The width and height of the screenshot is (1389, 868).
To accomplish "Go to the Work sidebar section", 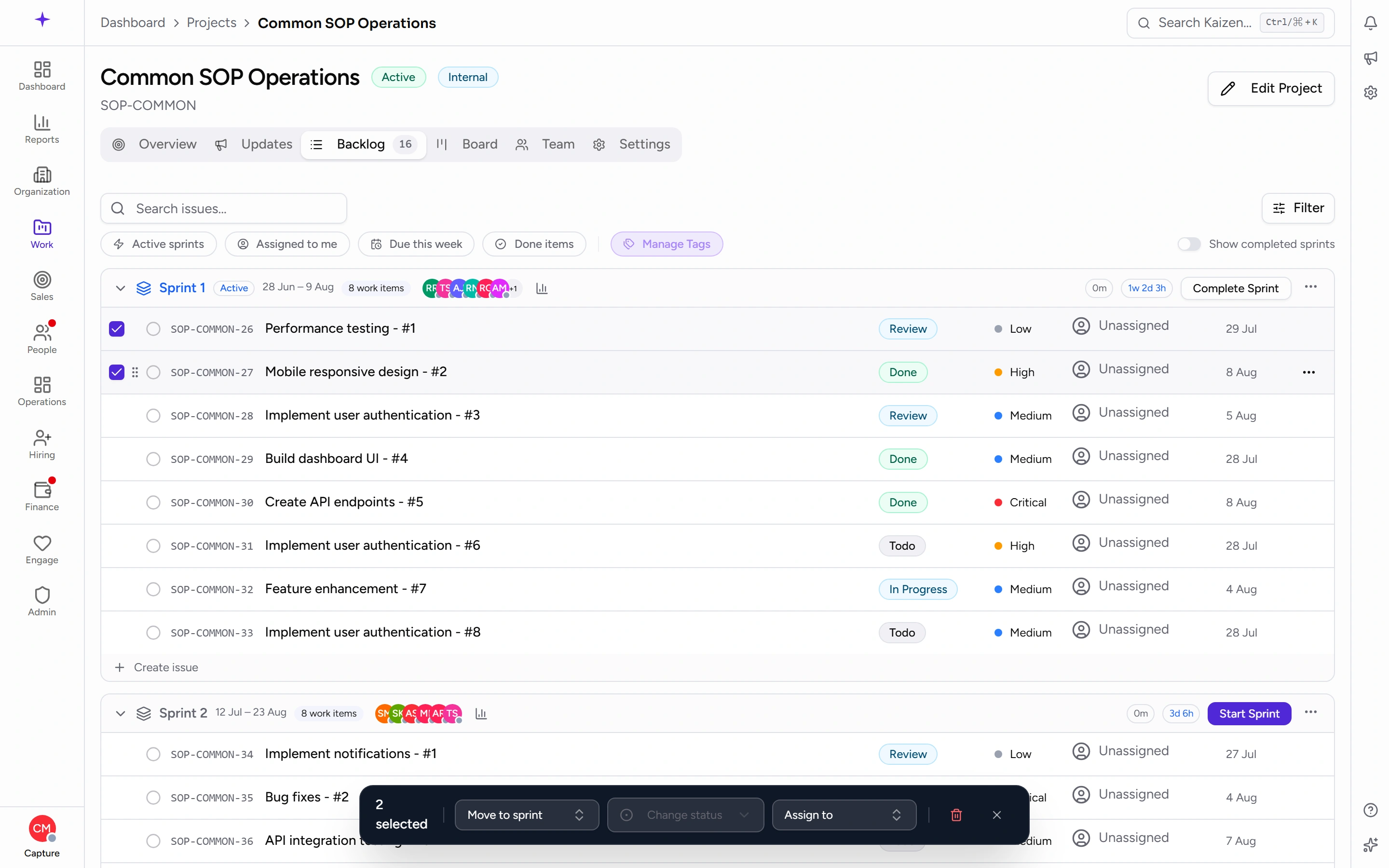I will pyautogui.click(x=42, y=234).
